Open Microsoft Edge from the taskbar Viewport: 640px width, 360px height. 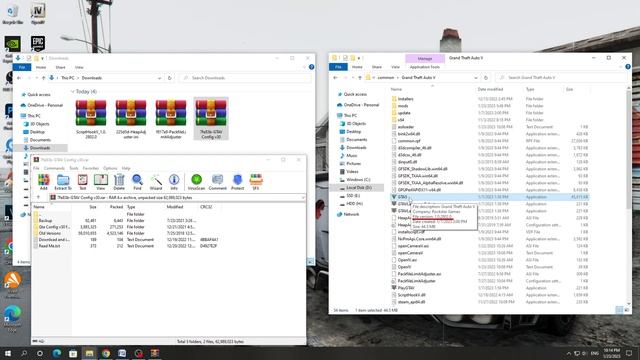point(57,353)
